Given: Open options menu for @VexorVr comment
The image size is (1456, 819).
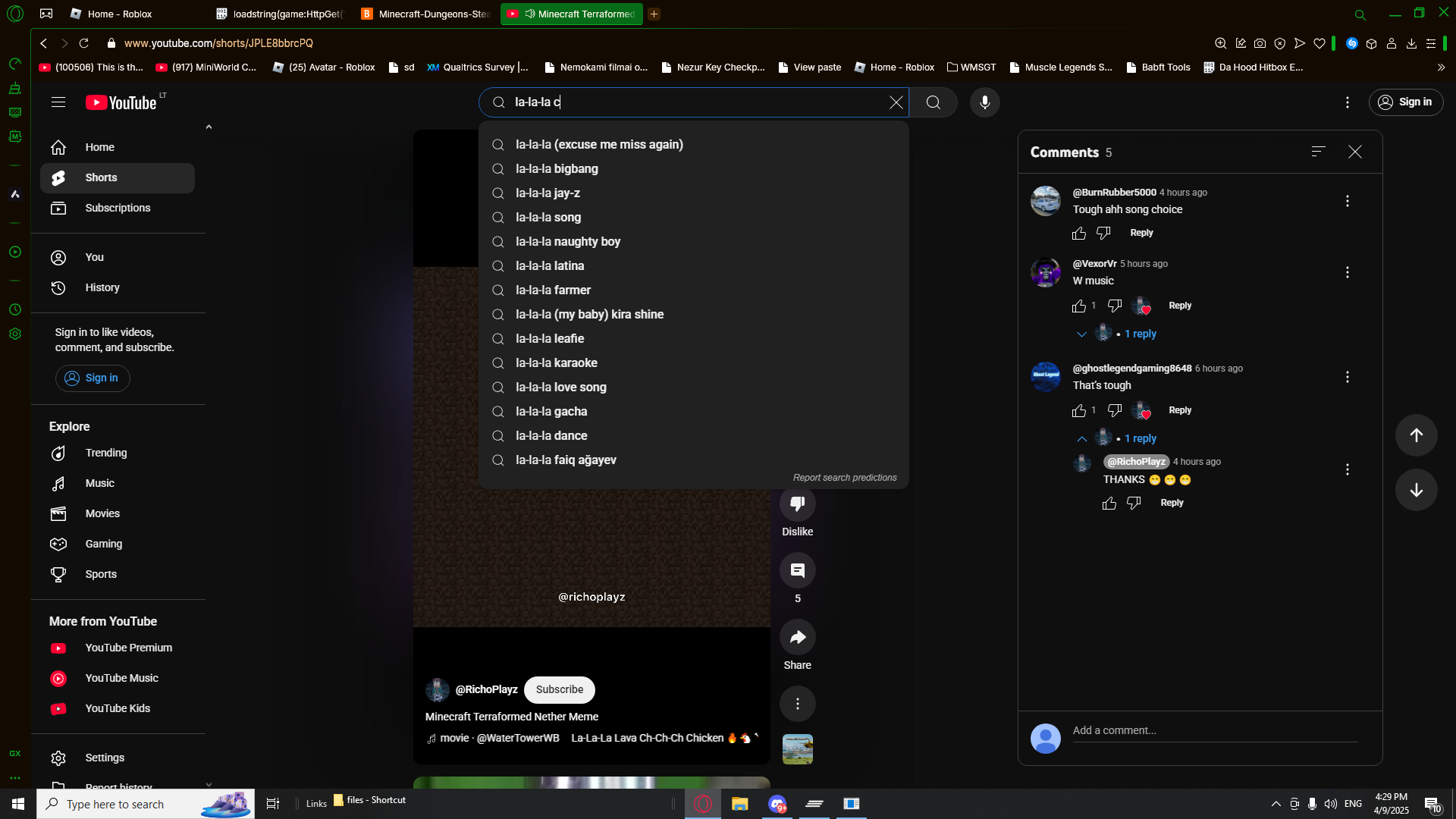Looking at the screenshot, I should pos(1348,272).
